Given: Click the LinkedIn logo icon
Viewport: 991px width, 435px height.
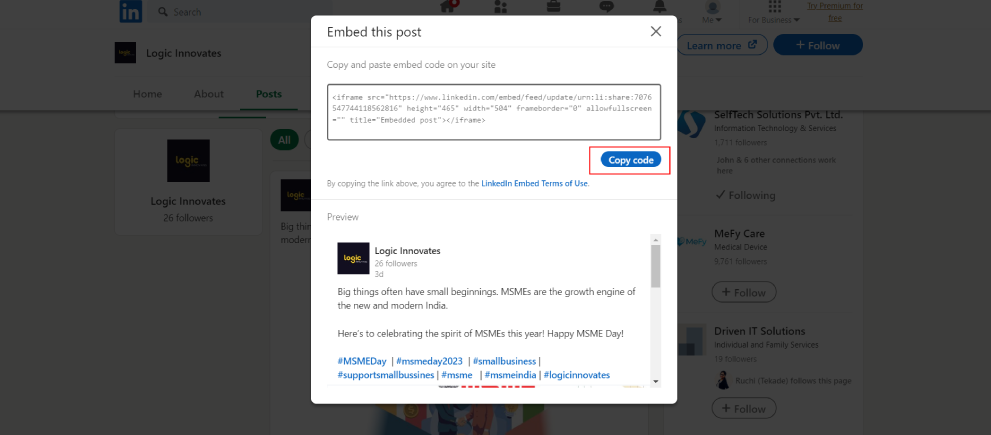Looking at the screenshot, I should click(x=131, y=11).
